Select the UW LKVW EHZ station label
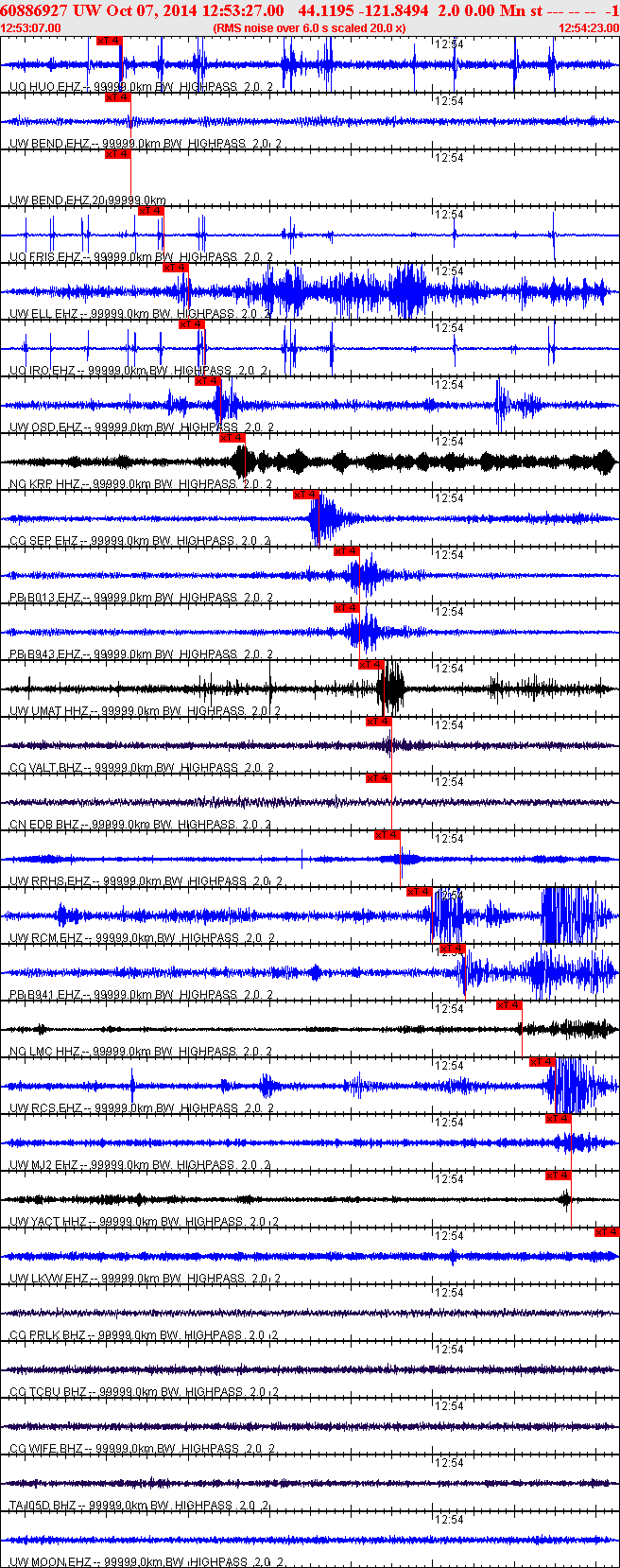 click(x=146, y=1279)
